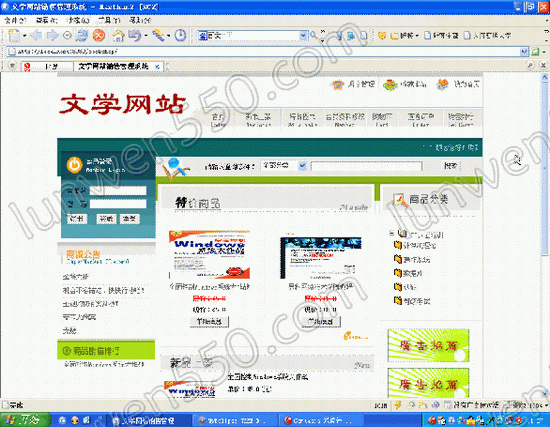Screen dimensions: 550x427
Task: Open the fifth menu in the menu bar
Action: [140, 20]
